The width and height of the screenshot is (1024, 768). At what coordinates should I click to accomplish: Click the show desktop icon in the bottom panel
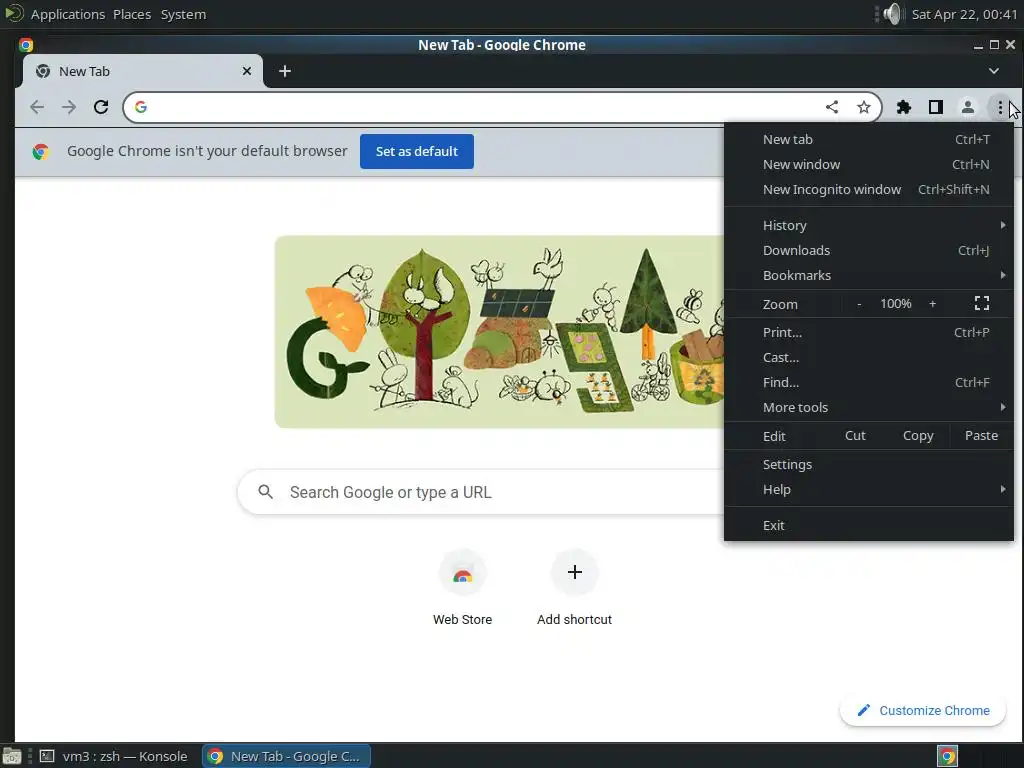click(x=12, y=756)
